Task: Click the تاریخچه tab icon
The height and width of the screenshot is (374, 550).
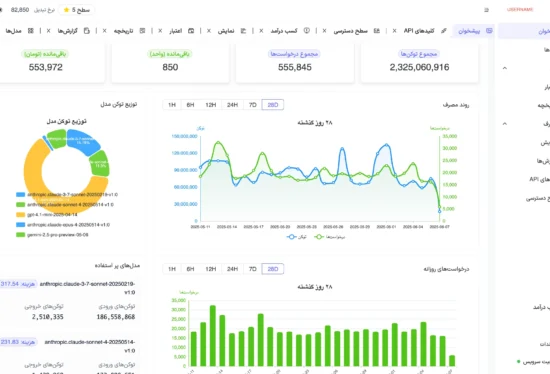Action: [x=142, y=31]
